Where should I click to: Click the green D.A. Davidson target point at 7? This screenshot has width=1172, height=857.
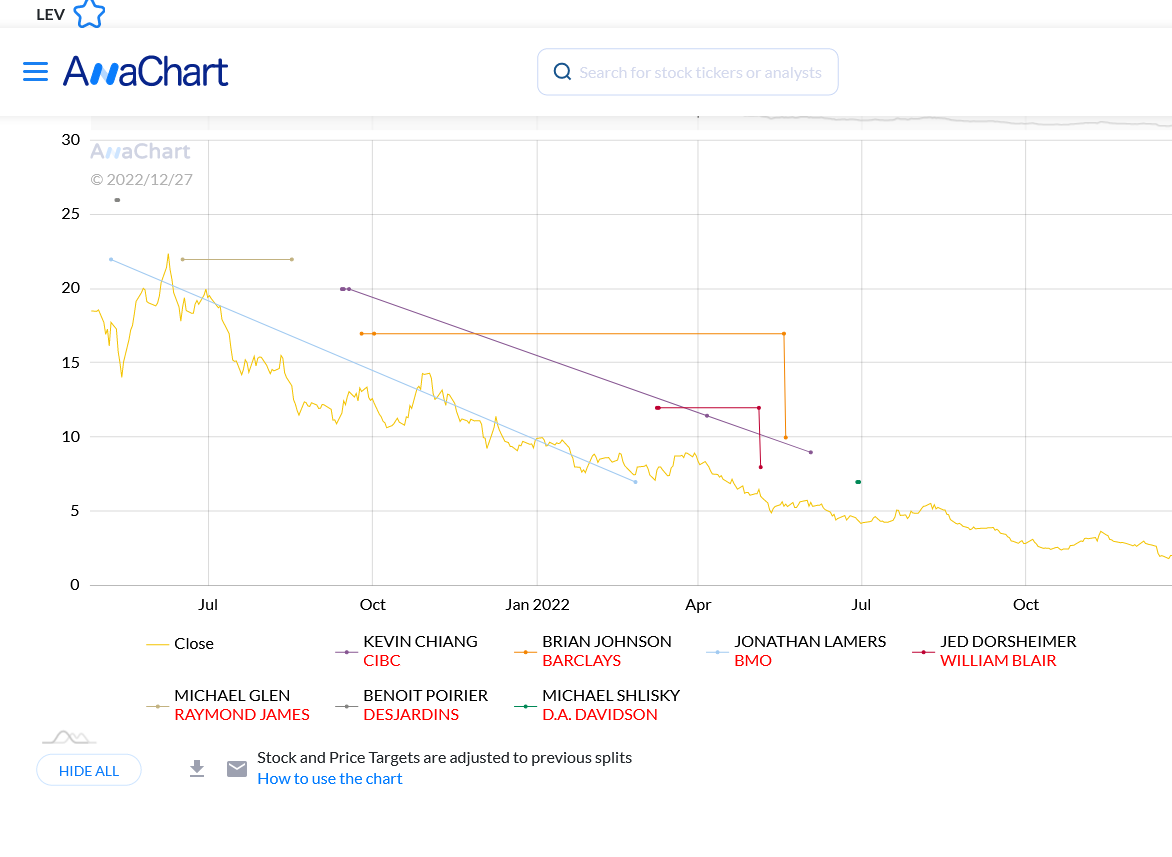858,482
